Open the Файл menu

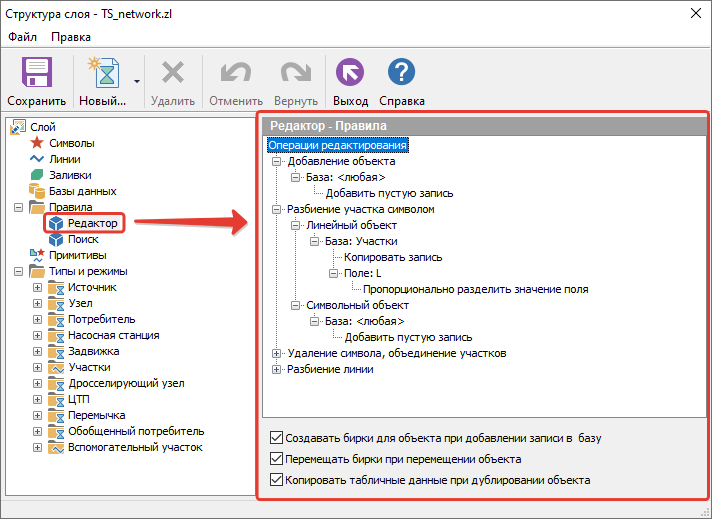click(x=22, y=37)
